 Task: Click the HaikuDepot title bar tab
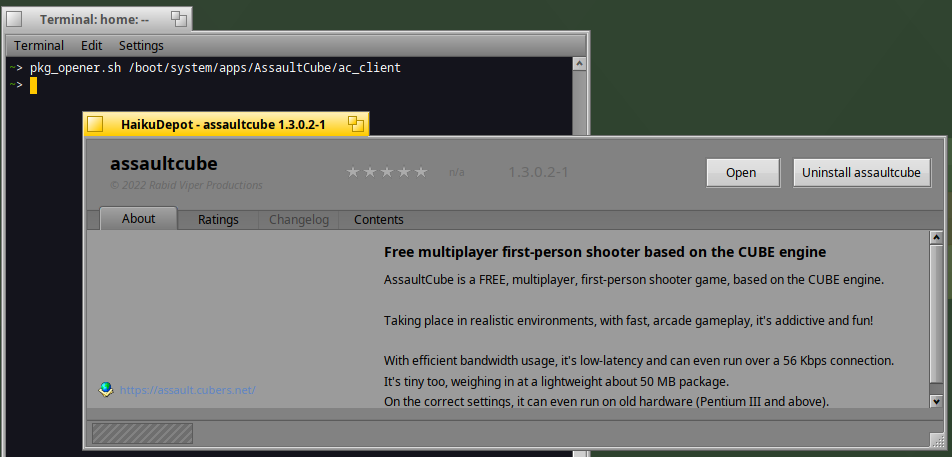pyautogui.click(x=226, y=124)
